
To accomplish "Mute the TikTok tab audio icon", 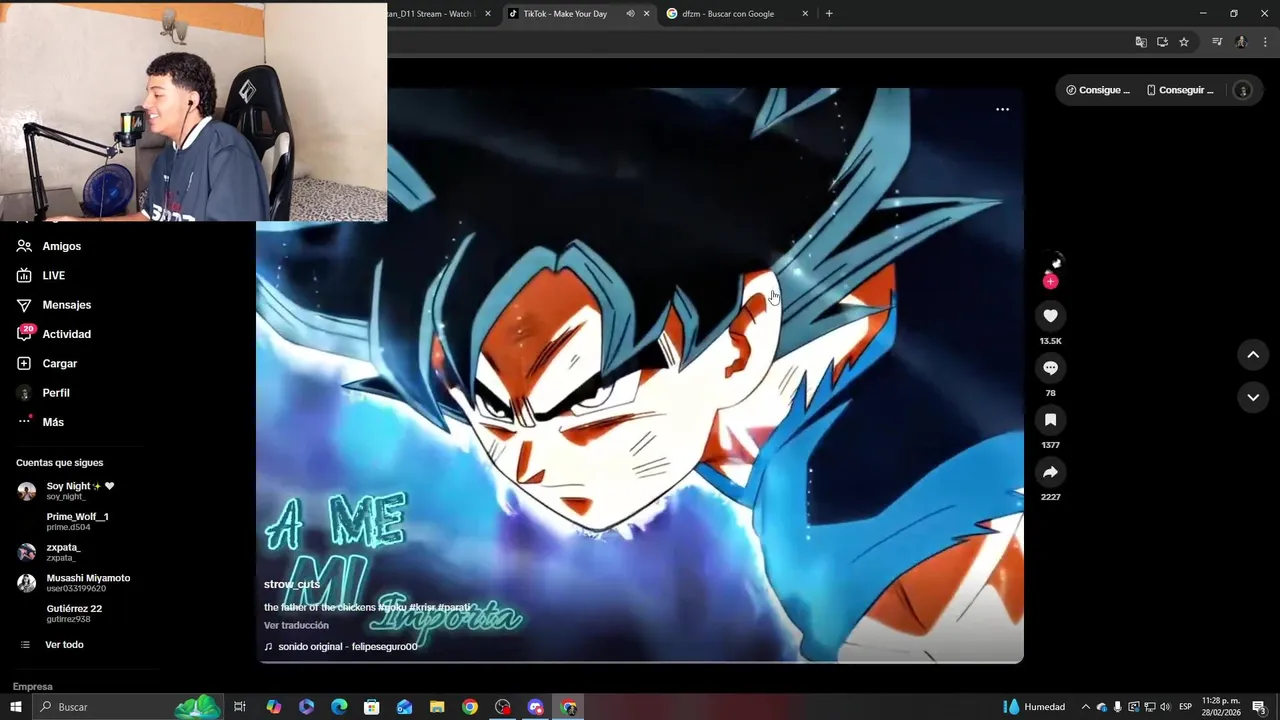I will 630,14.
